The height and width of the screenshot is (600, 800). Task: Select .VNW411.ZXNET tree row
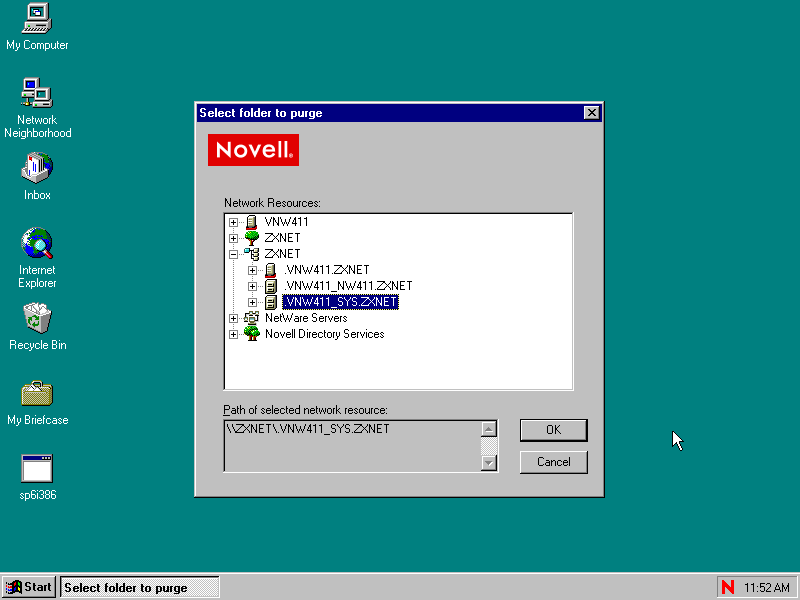click(327, 270)
